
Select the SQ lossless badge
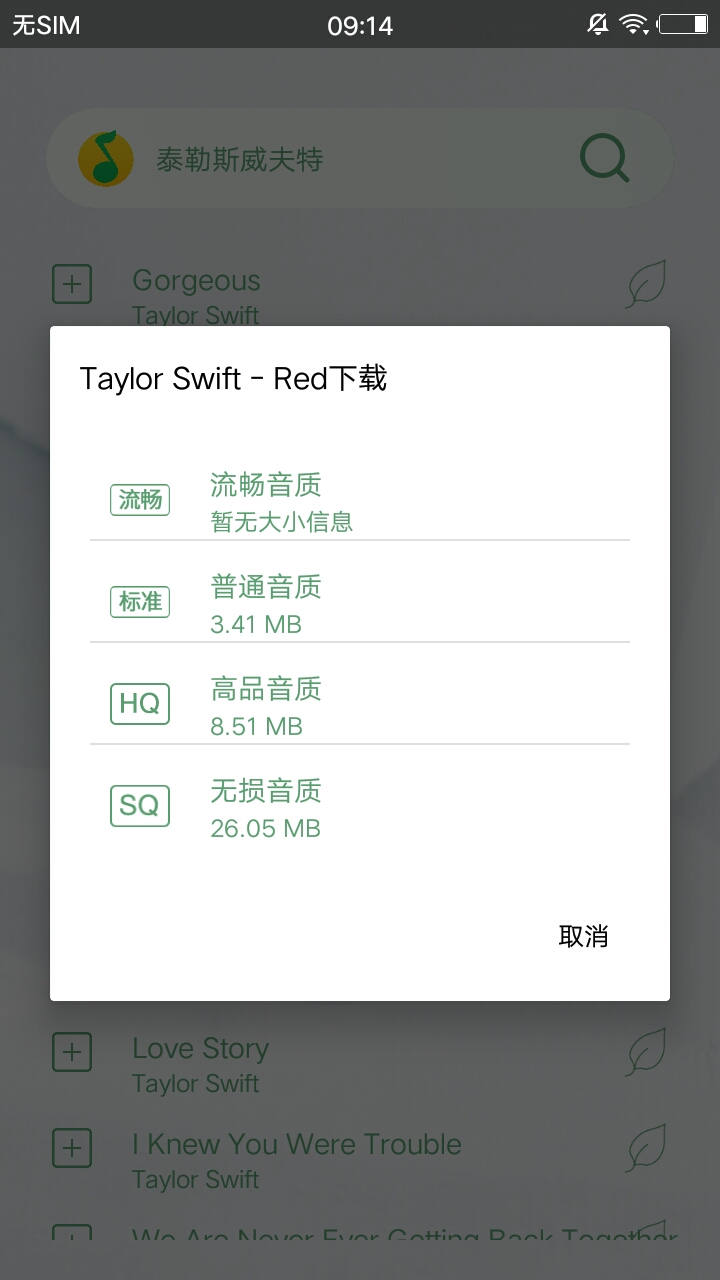click(x=140, y=806)
